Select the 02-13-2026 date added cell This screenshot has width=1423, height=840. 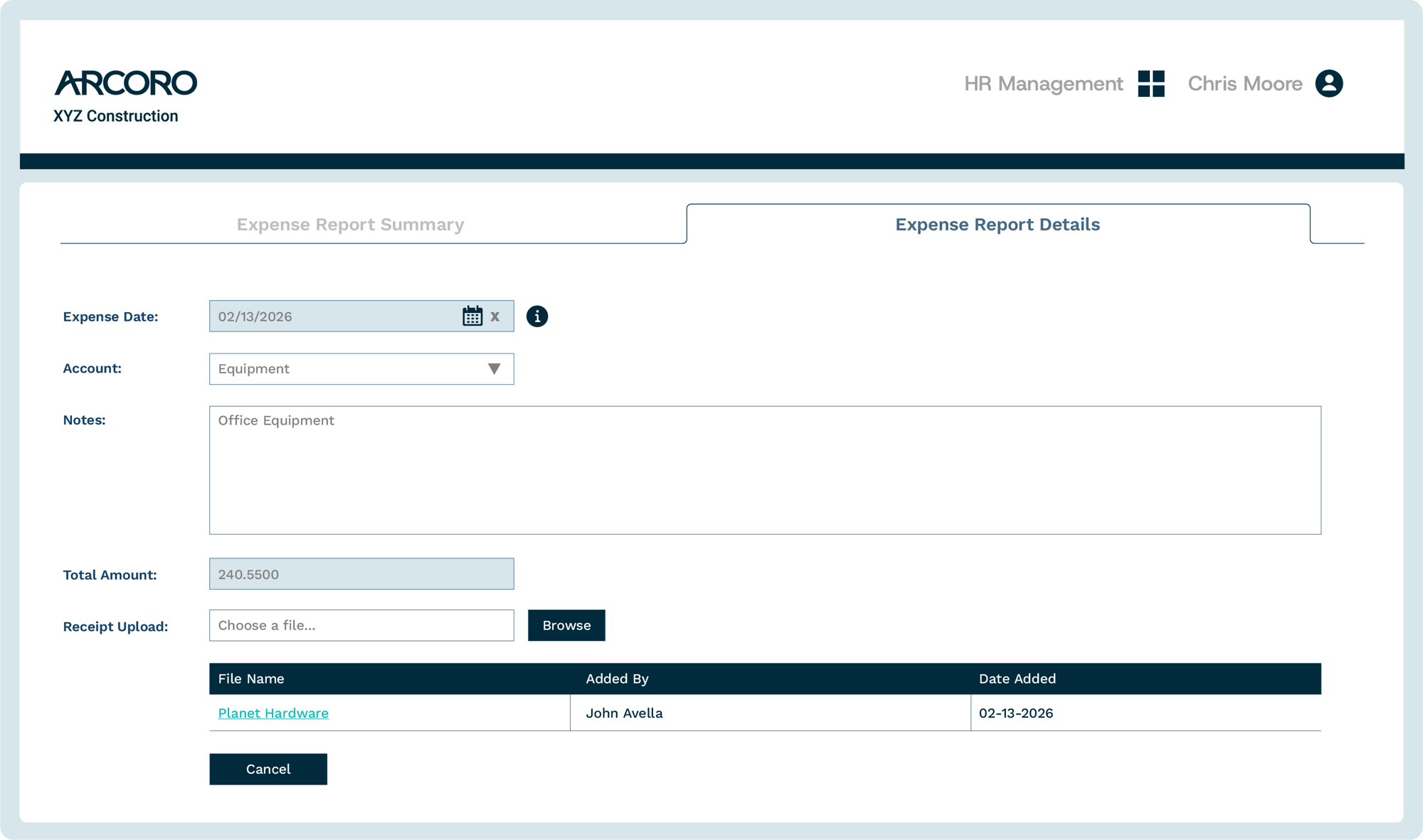coord(1146,713)
